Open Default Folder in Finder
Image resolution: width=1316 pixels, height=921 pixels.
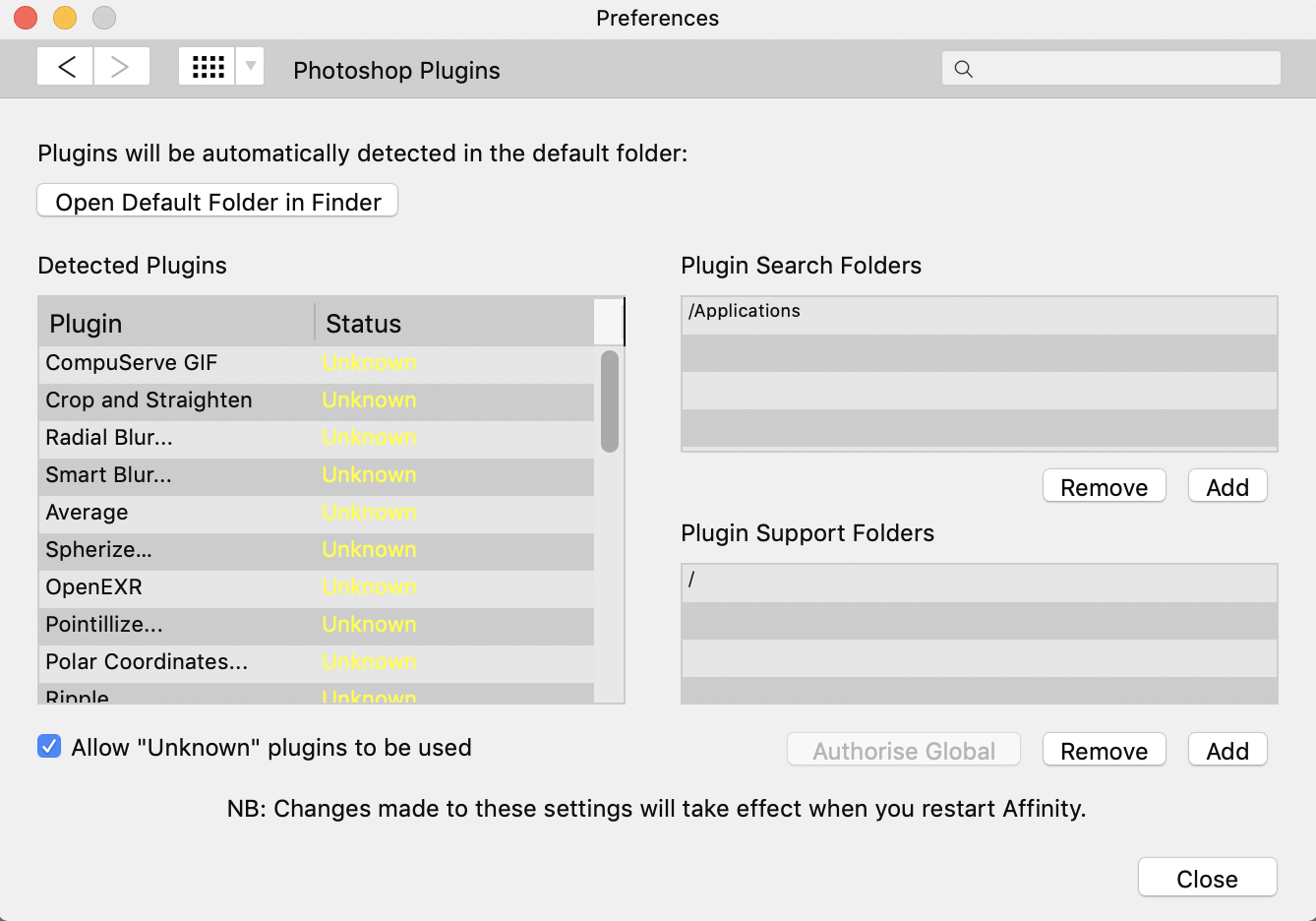click(217, 201)
